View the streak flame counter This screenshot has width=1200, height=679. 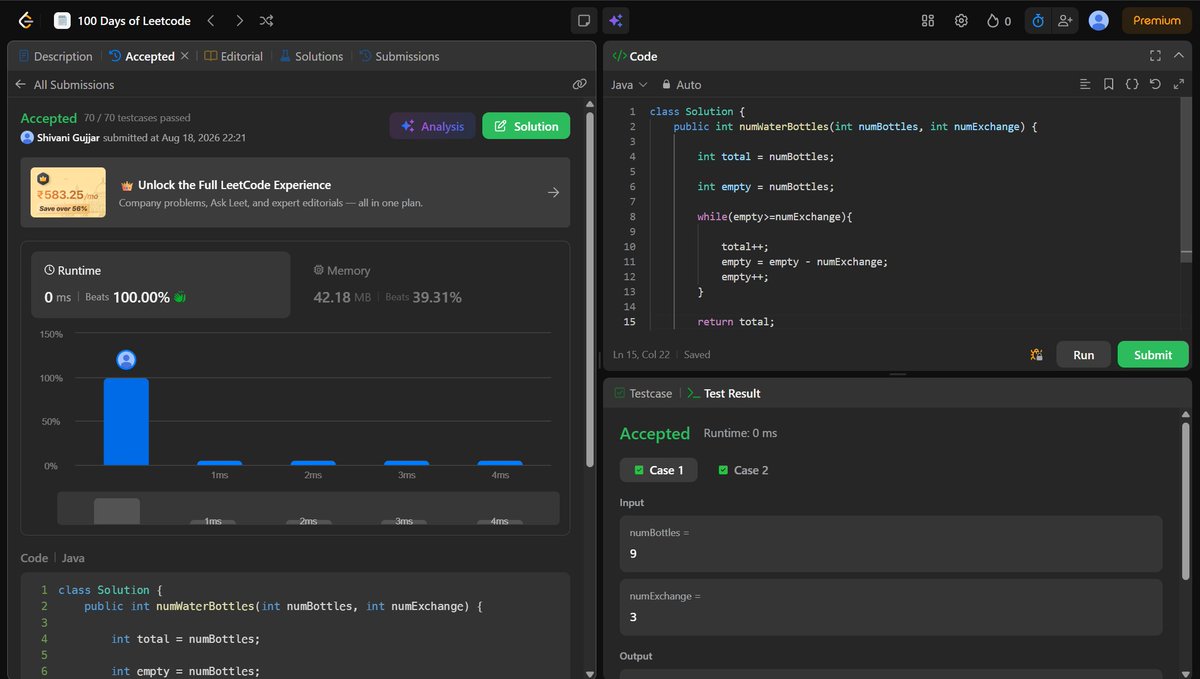coord(998,20)
